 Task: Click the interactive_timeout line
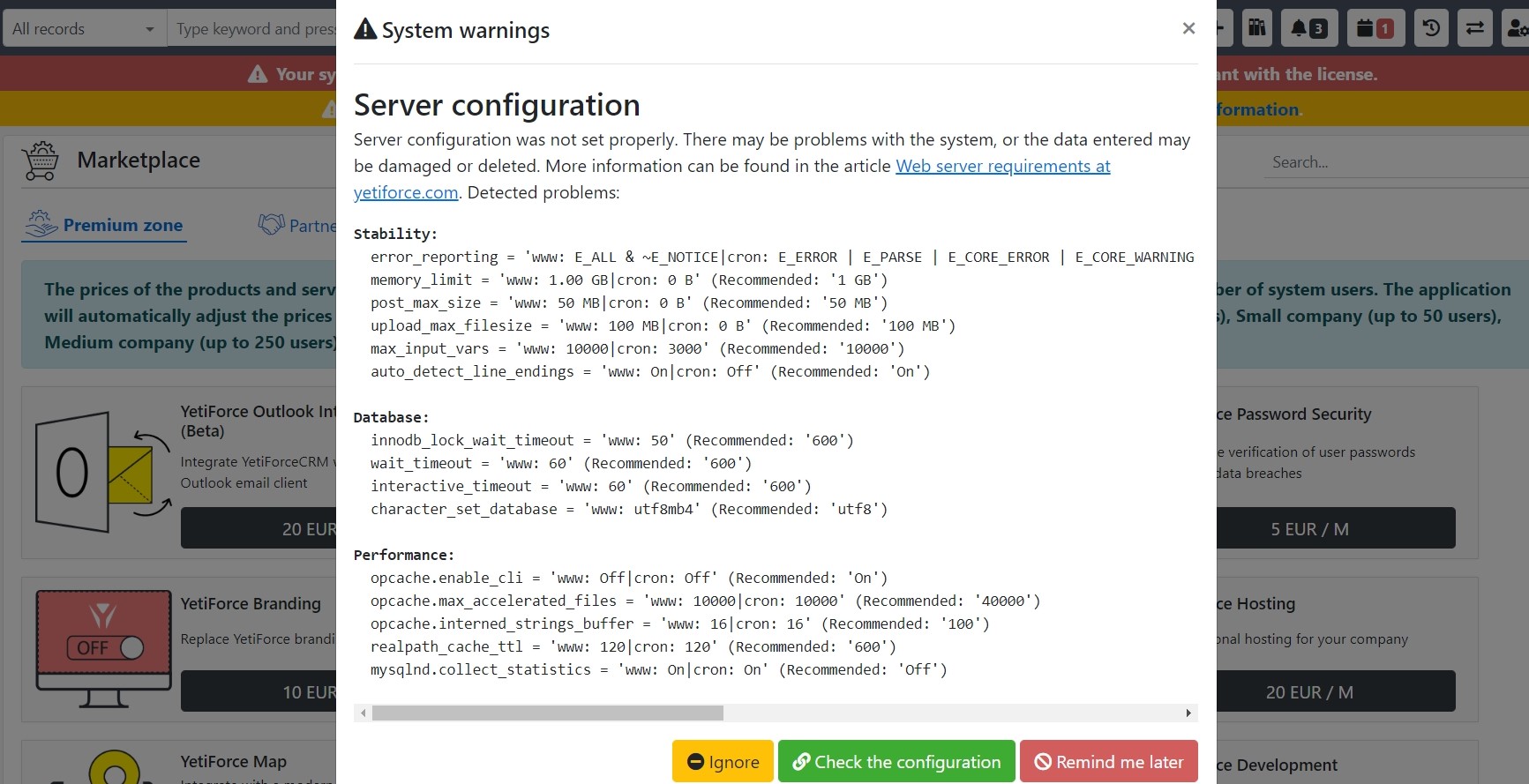pos(591,486)
